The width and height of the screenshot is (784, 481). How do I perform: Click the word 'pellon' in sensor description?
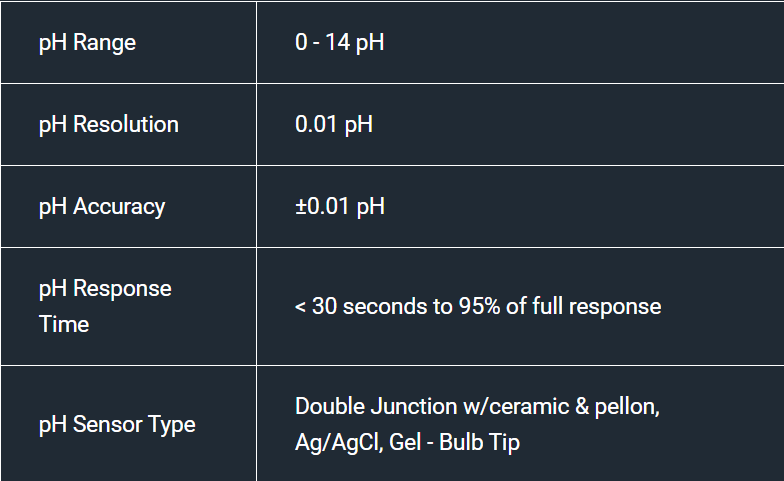pos(624,406)
